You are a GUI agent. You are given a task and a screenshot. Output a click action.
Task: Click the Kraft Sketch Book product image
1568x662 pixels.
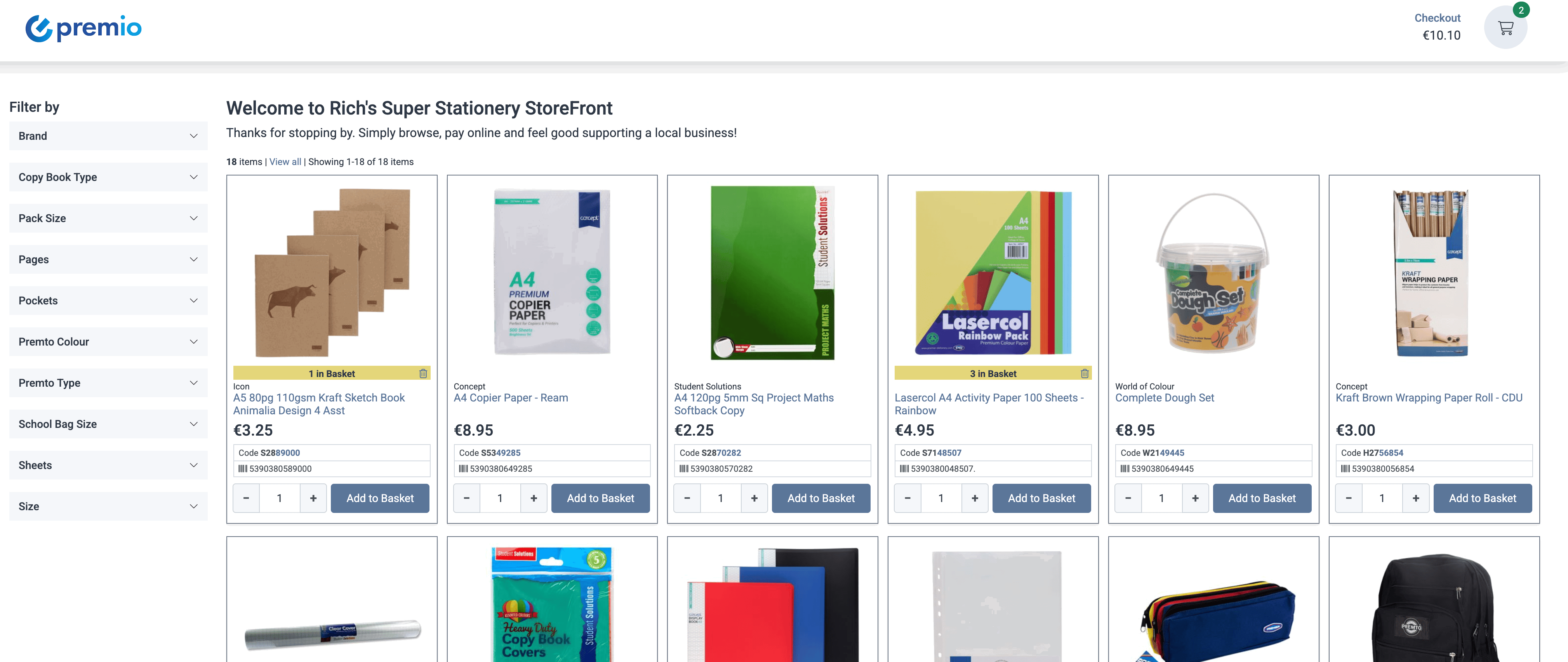coord(332,272)
